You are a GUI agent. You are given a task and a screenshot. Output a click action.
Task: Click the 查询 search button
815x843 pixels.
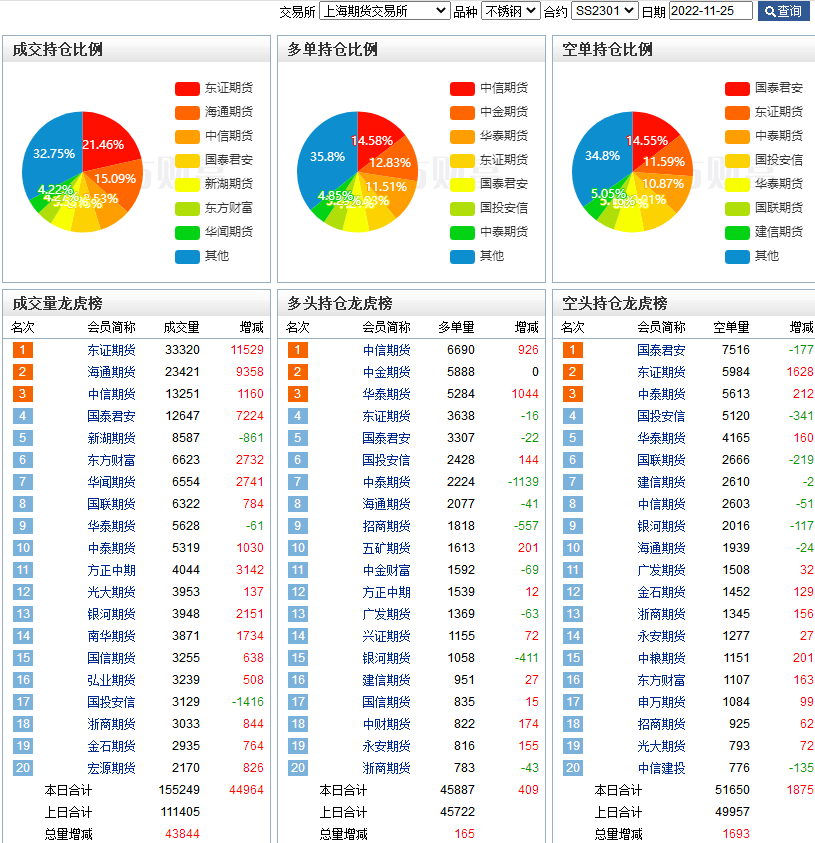coord(783,11)
